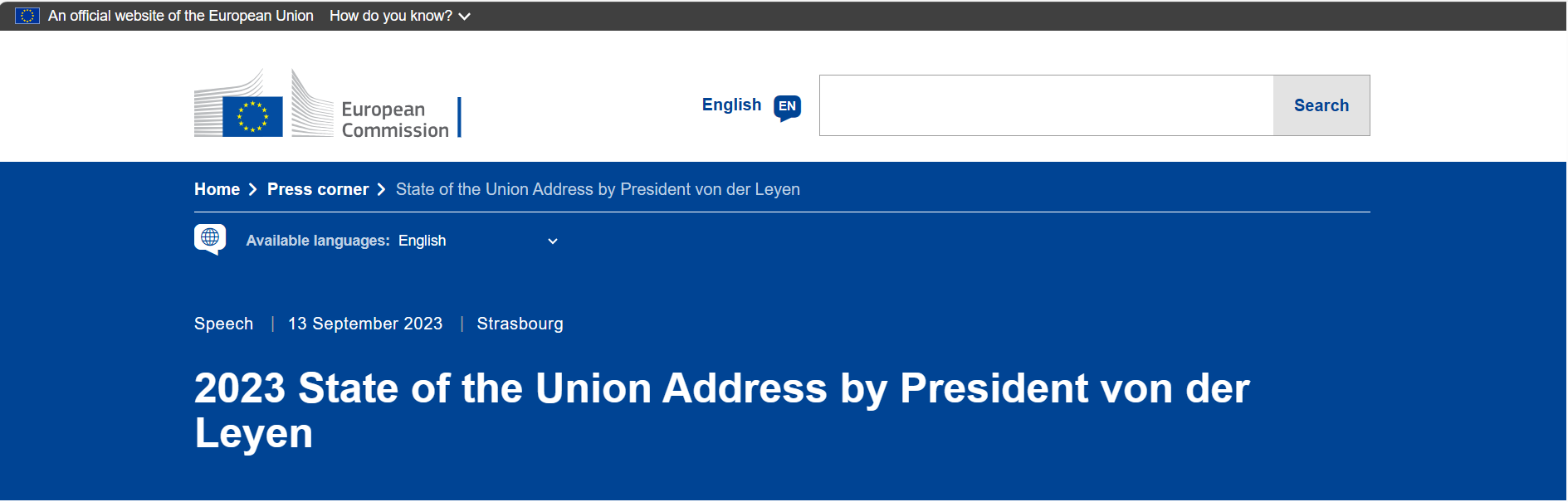Click the globe speech-bubble languages icon
This screenshot has height=502, width=1568.
pos(210,239)
